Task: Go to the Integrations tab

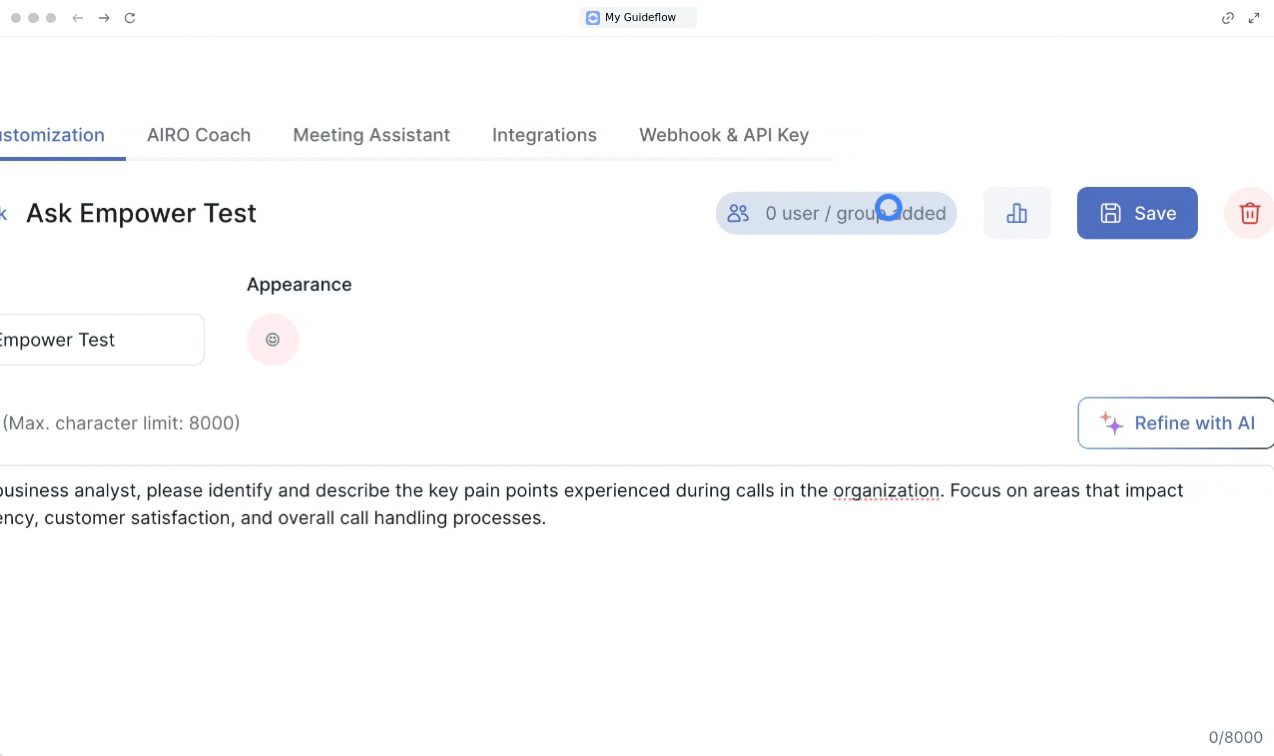Action: click(544, 135)
